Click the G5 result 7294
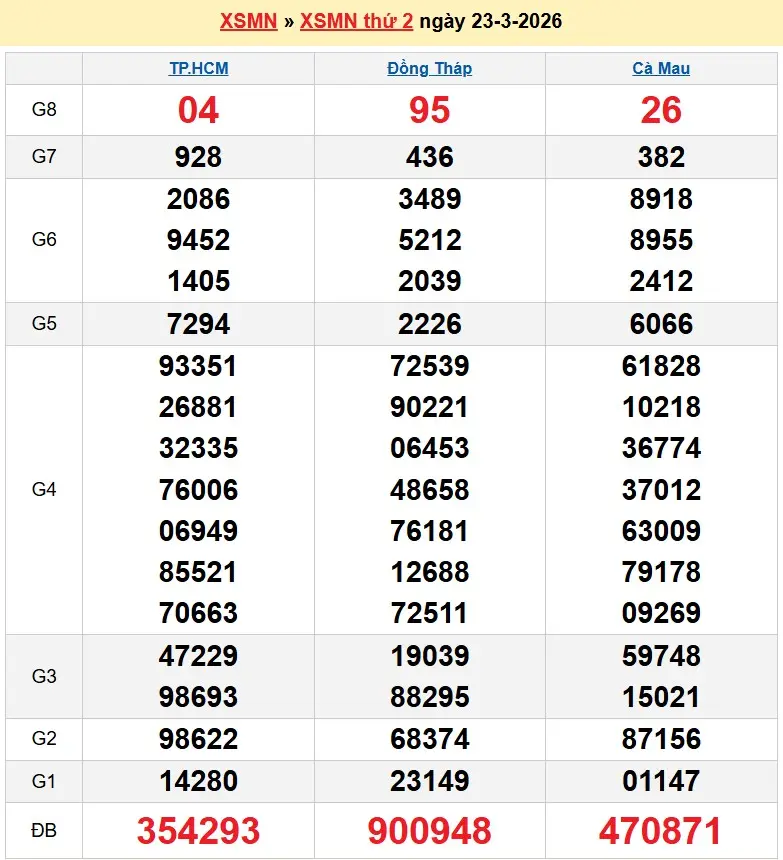This screenshot has width=783, height=860. tap(198, 324)
